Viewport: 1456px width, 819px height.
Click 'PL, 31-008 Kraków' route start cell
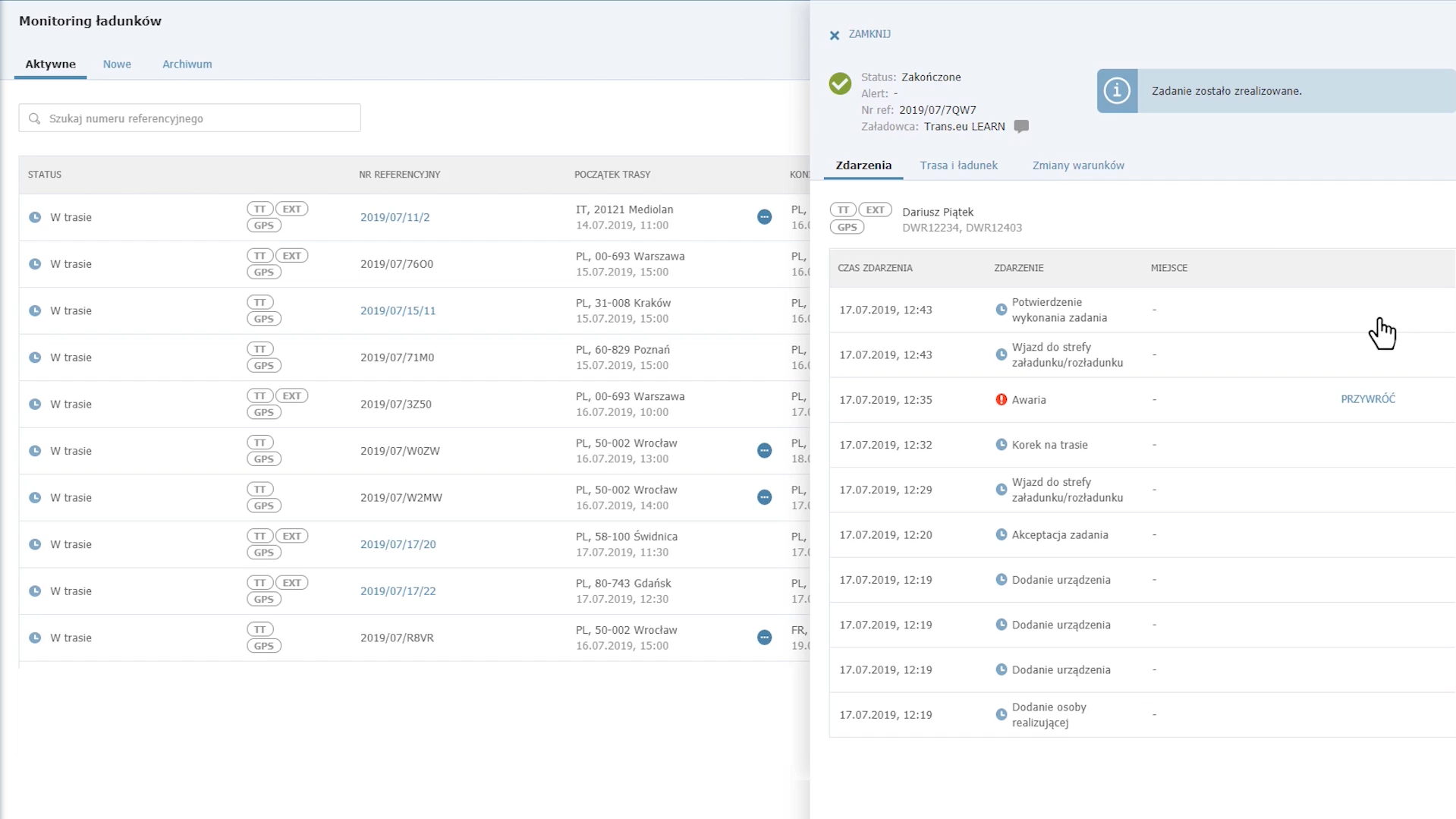click(623, 303)
